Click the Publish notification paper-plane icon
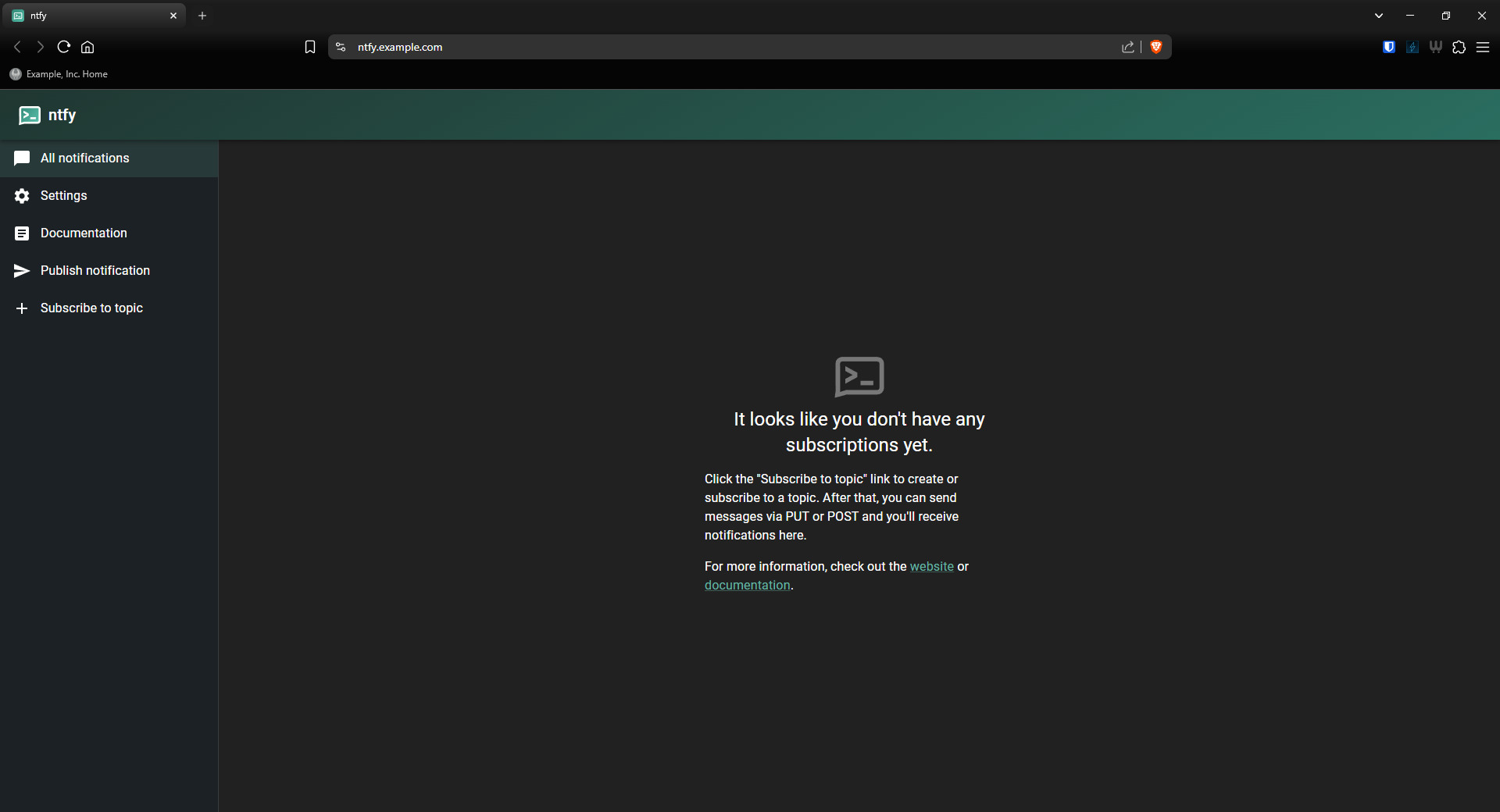Image resolution: width=1500 pixels, height=812 pixels. [22, 271]
